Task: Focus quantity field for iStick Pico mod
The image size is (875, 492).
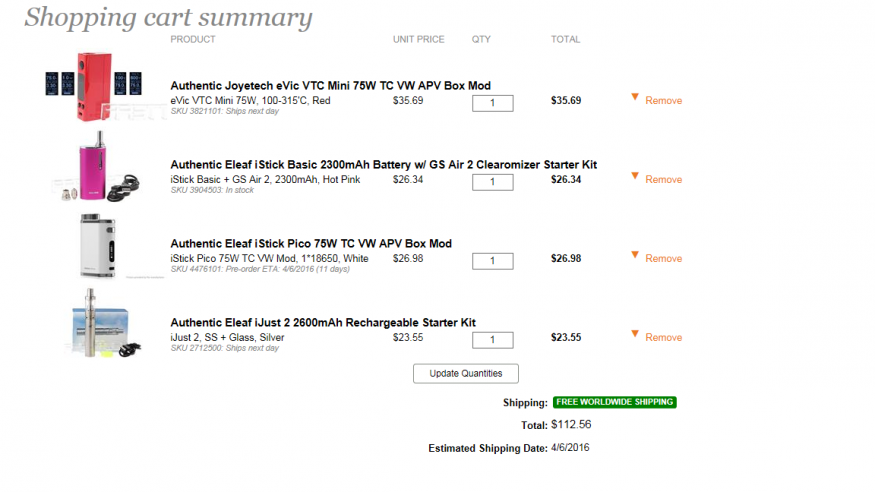Action: coord(492,261)
